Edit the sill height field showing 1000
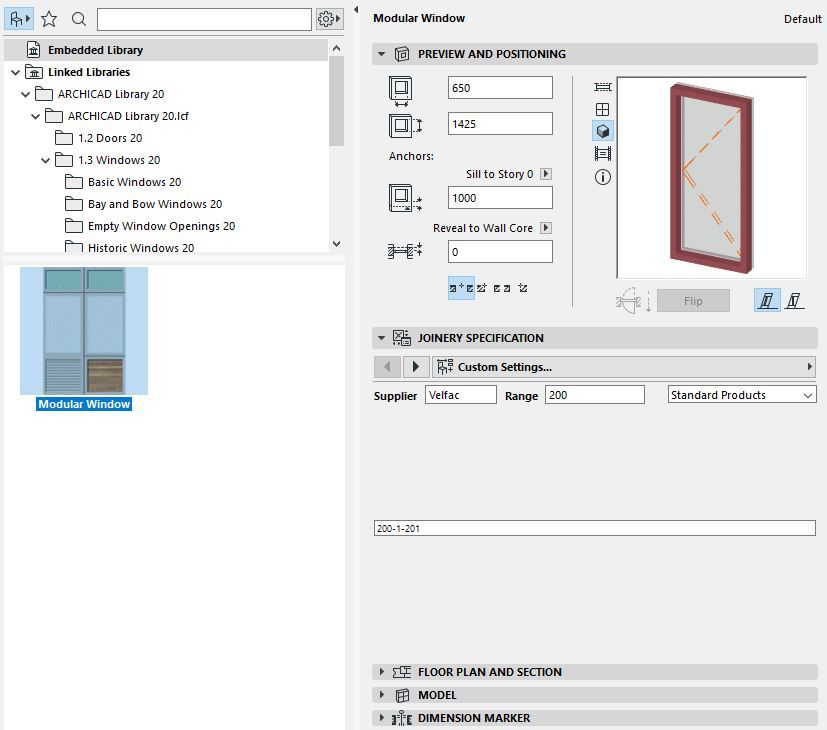Image resolution: width=827 pixels, height=730 pixels. coord(500,198)
